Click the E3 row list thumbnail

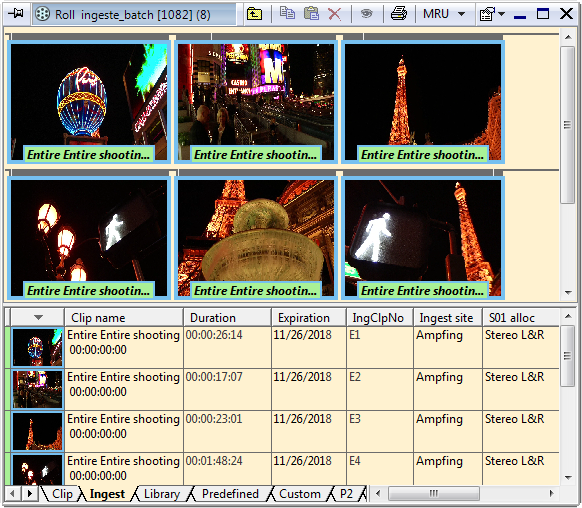(37, 431)
